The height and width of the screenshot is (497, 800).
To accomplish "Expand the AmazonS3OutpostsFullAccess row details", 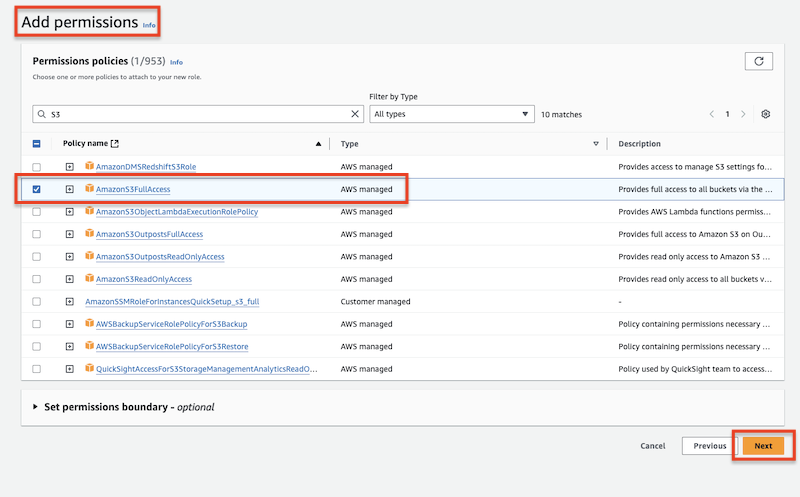I will (x=70, y=234).
